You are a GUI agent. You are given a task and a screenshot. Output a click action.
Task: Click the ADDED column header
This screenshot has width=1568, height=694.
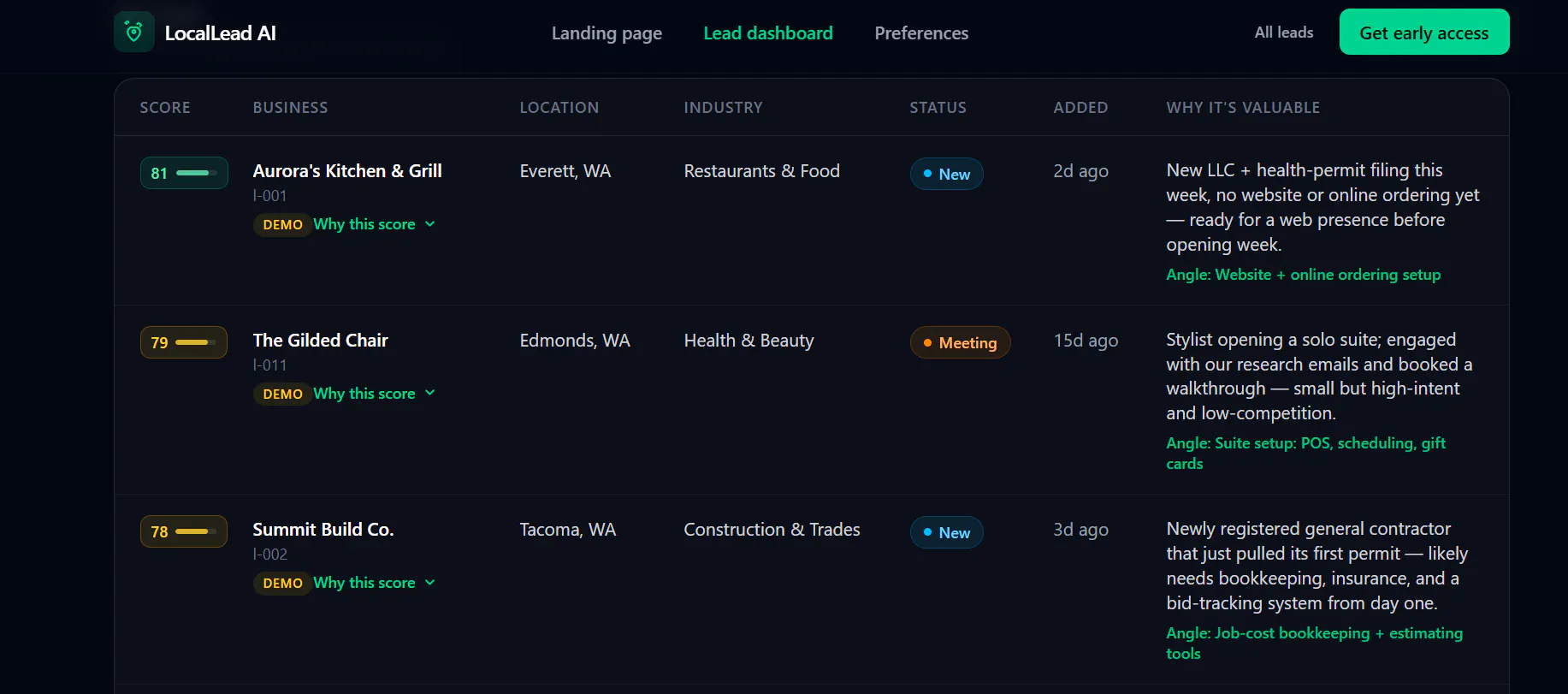[1080, 108]
